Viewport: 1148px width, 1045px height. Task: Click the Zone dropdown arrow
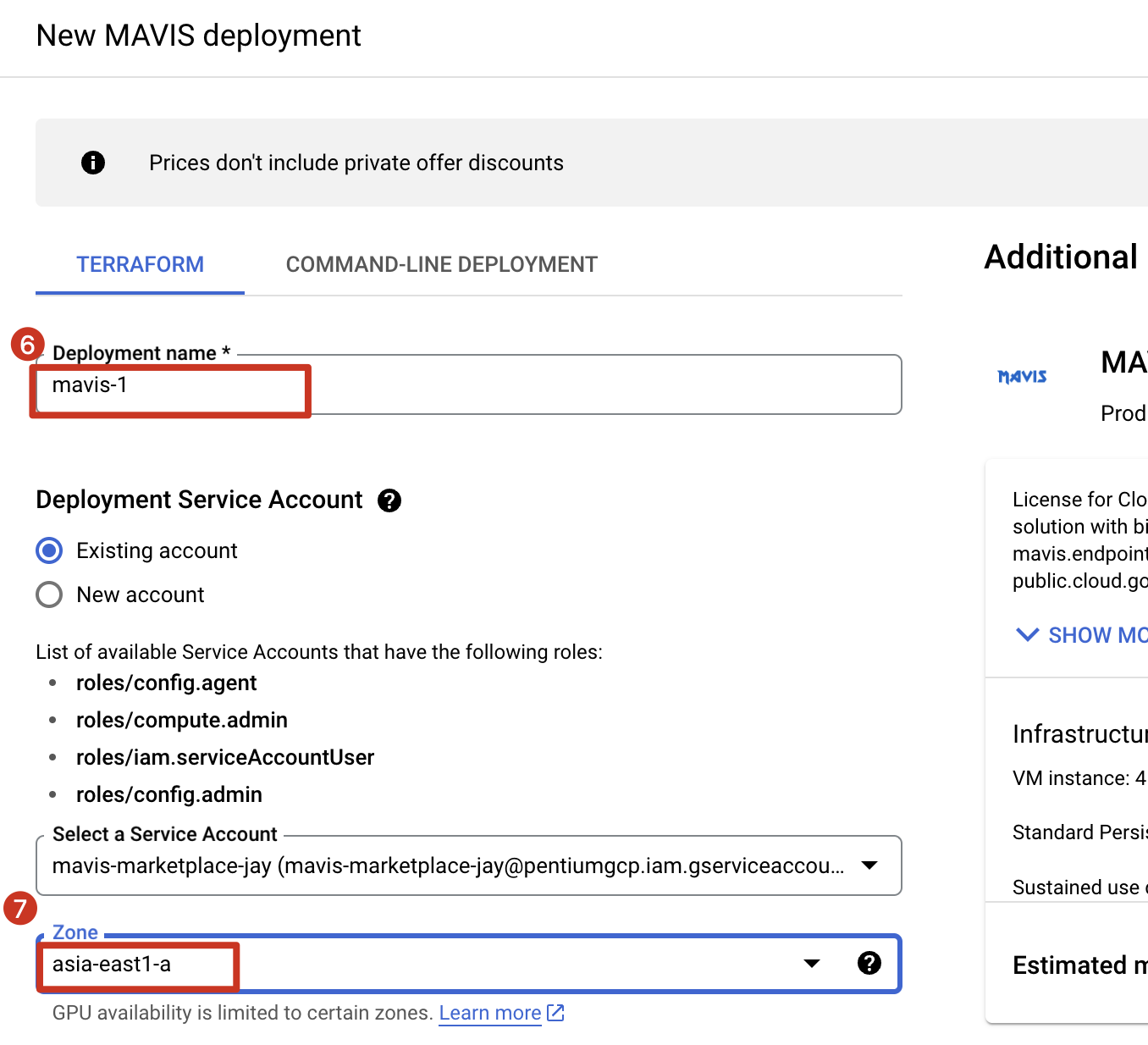[812, 964]
